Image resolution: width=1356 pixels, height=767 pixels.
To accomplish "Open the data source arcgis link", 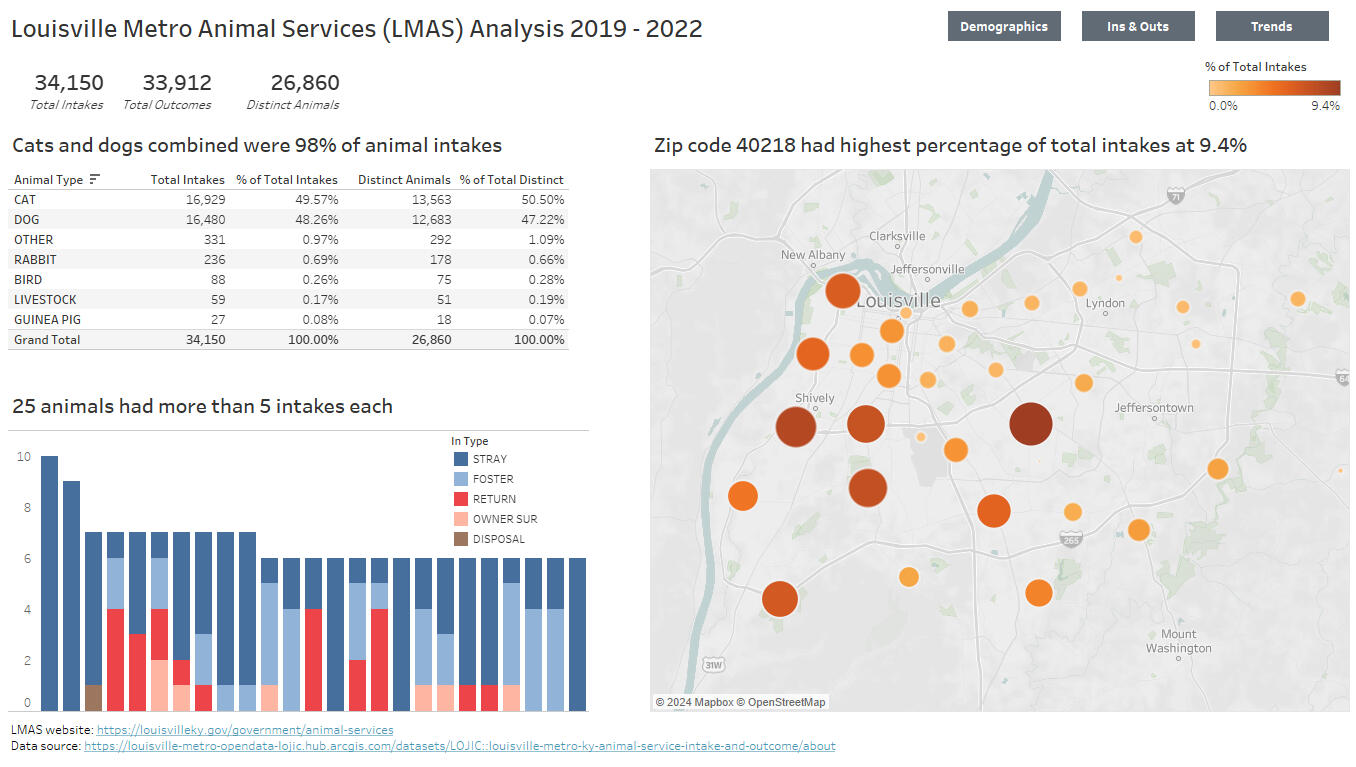I will click(459, 746).
